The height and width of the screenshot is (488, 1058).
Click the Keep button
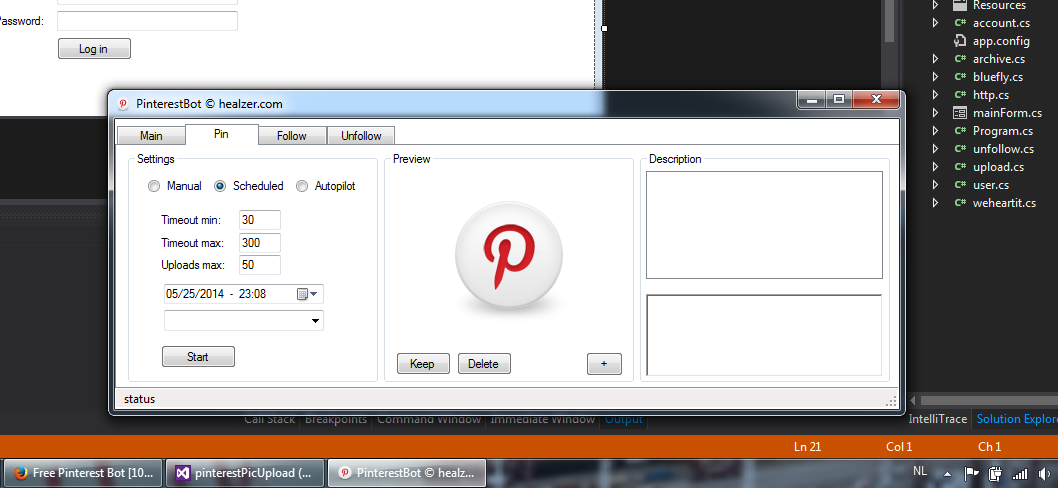[x=422, y=364]
